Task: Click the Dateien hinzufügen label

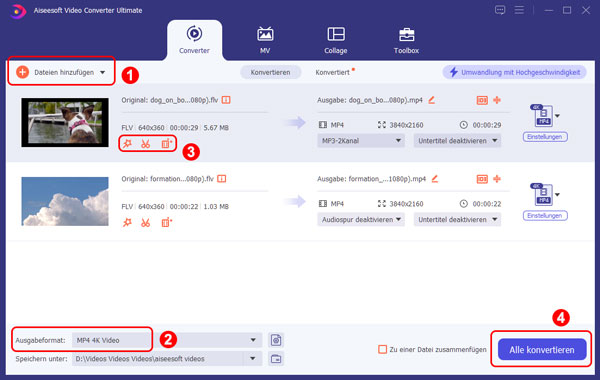Action: [x=64, y=72]
